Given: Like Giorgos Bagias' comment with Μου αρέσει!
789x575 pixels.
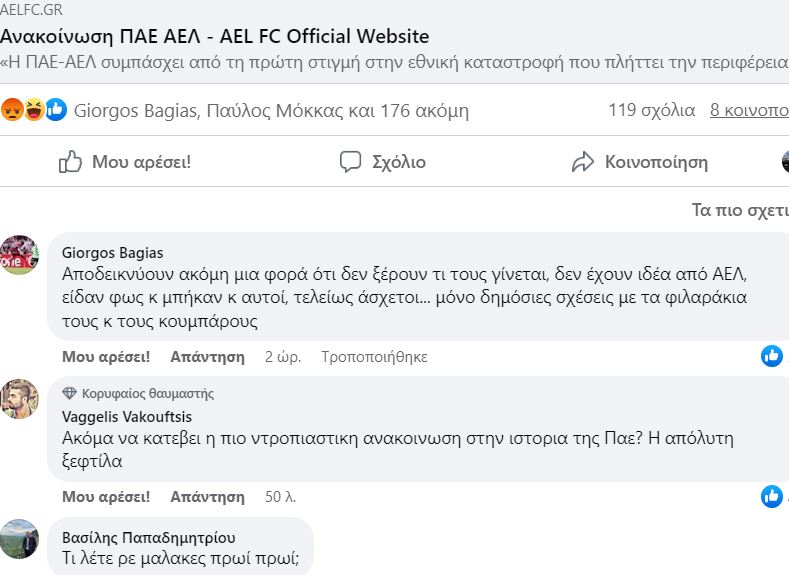Looking at the screenshot, I should pyautogui.click(x=106, y=356).
